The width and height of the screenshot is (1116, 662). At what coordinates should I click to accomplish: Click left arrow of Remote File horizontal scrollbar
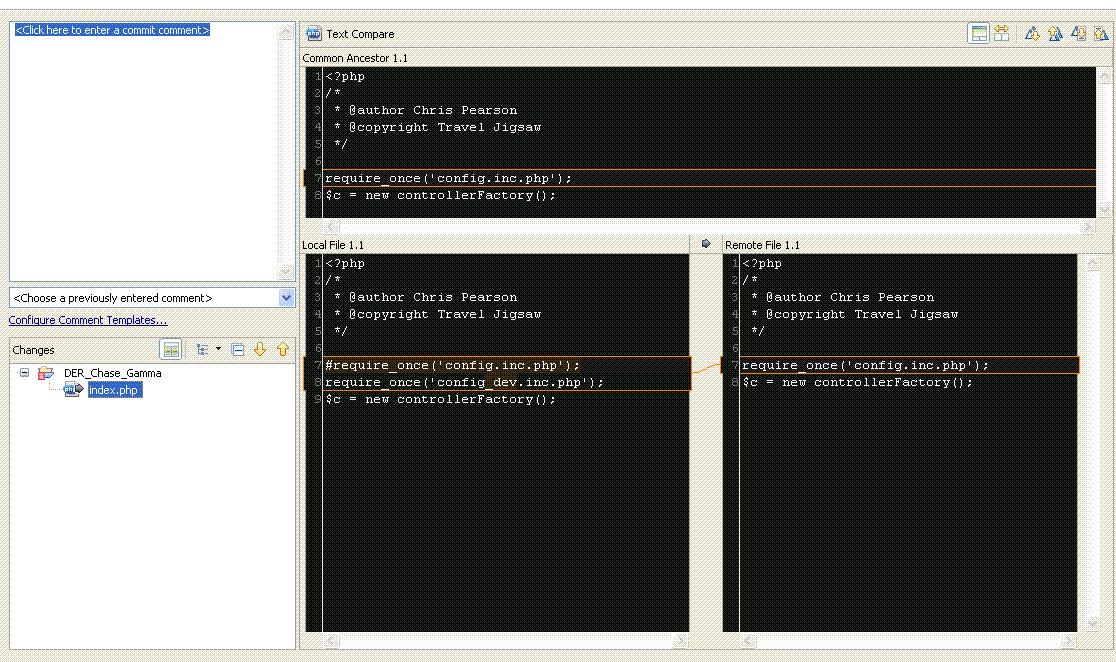coord(748,641)
